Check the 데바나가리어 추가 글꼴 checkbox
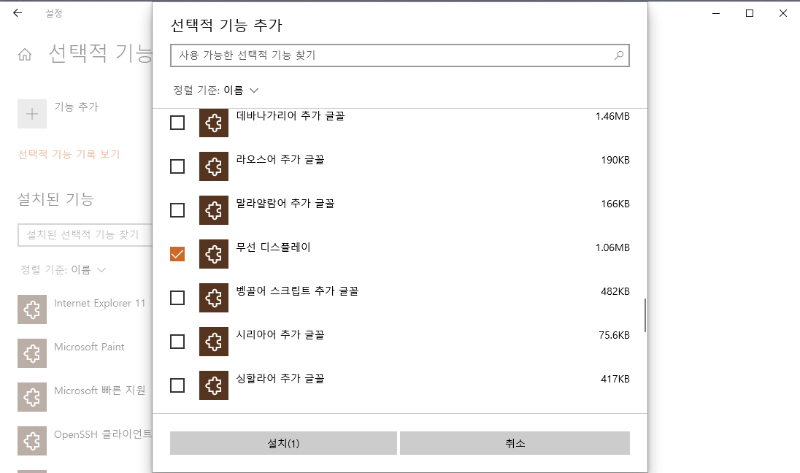800x473 pixels. click(178, 122)
